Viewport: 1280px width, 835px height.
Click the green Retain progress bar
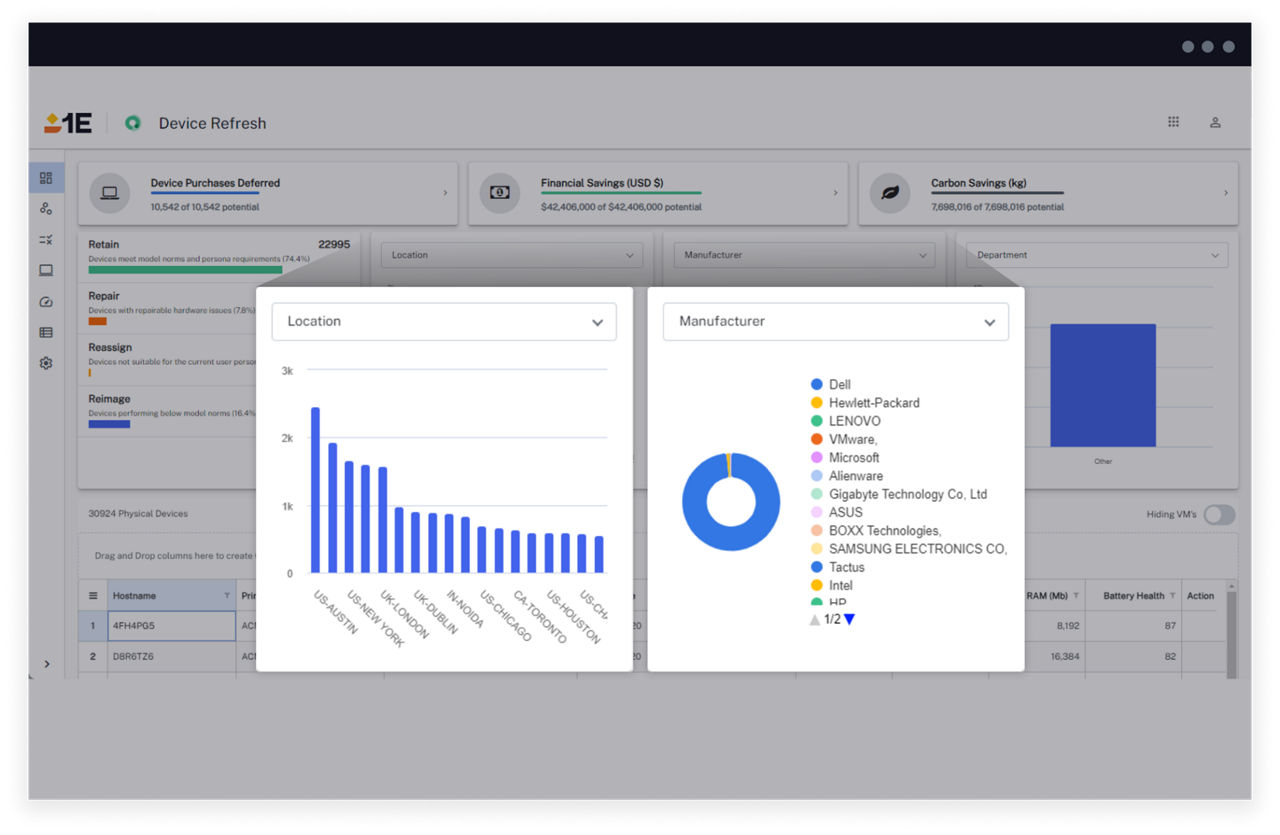tap(185, 270)
